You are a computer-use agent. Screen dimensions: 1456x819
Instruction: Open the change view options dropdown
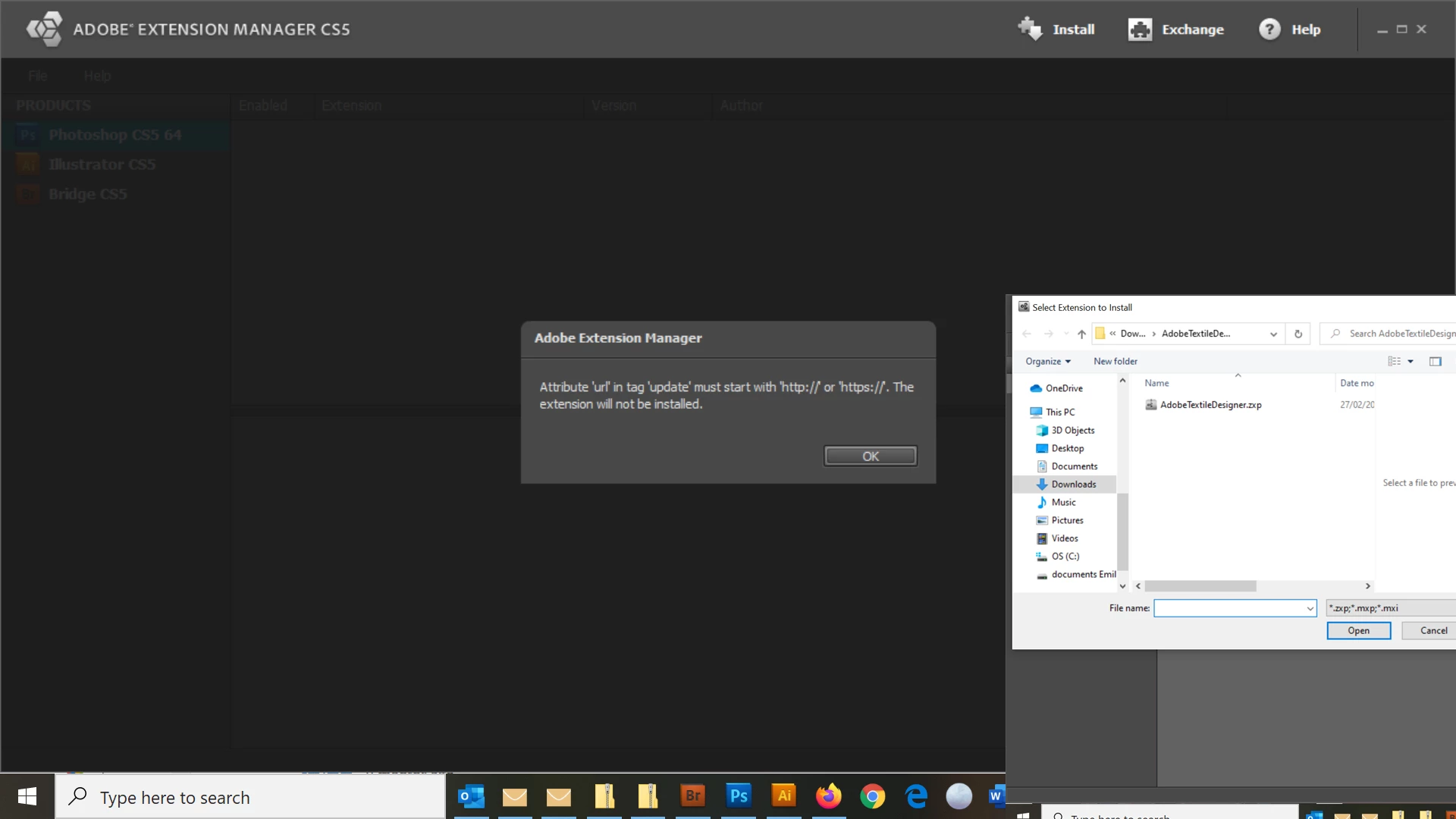click(x=1410, y=361)
